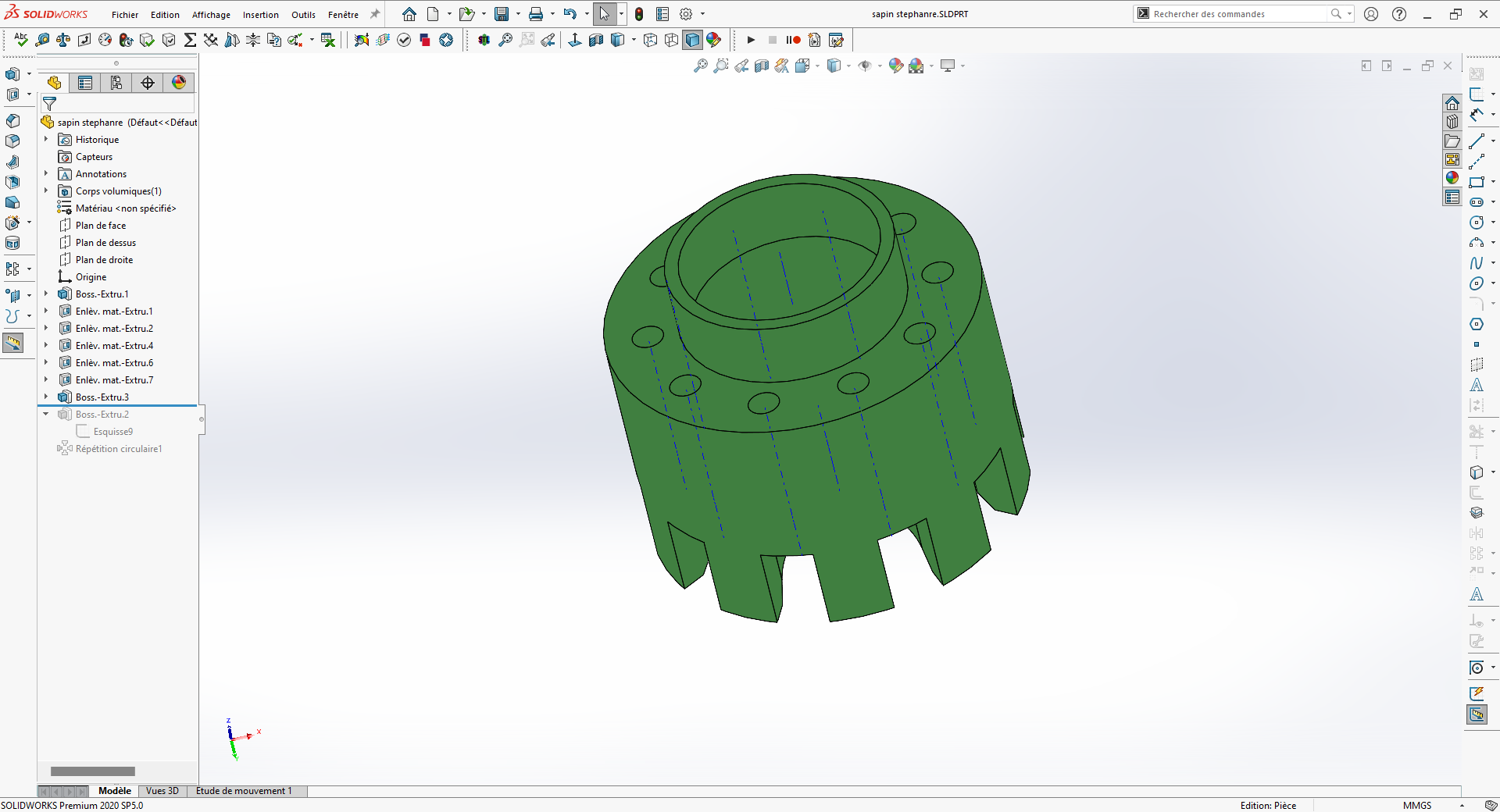Open the ConfigurationManager tab icon
Viewport: 1500px width, 812px height.
[x=116, y=83]
